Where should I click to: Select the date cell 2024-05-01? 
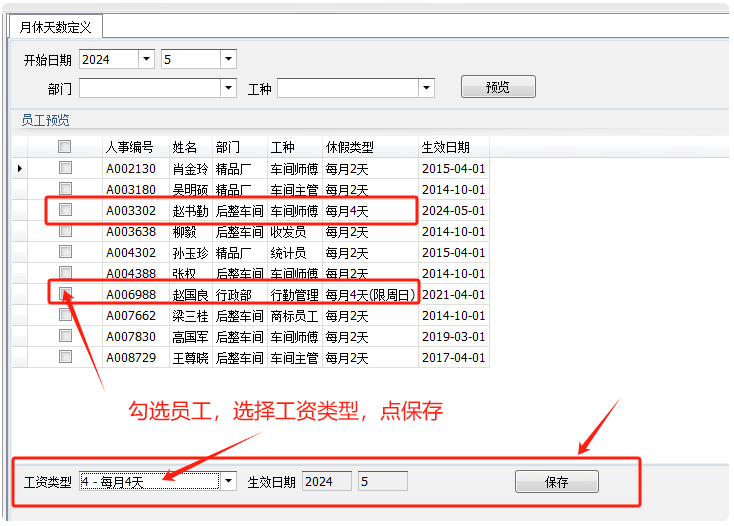[x=454, y=211]
